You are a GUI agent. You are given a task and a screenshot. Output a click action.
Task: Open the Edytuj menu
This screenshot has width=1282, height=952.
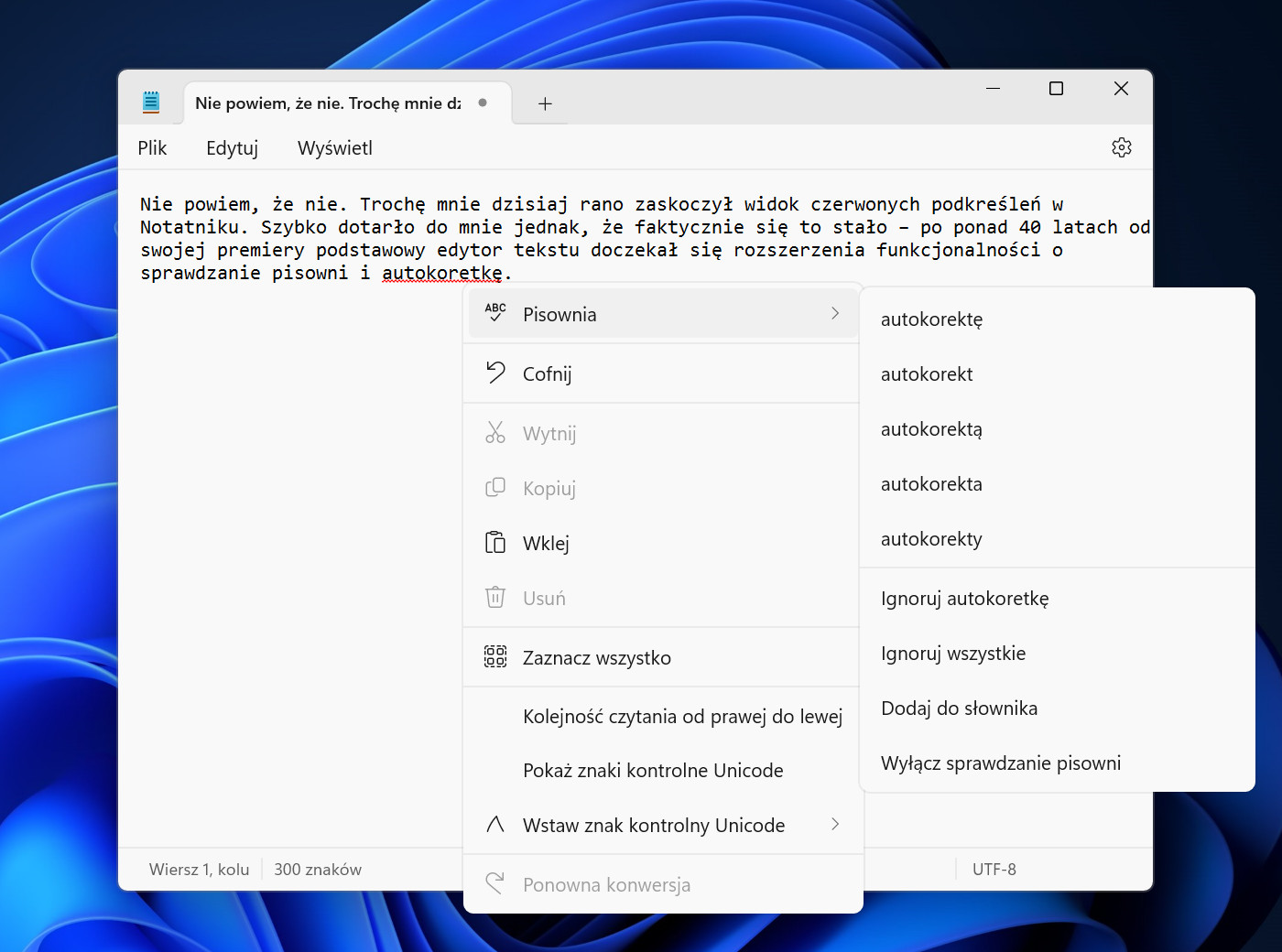point(233,147)
